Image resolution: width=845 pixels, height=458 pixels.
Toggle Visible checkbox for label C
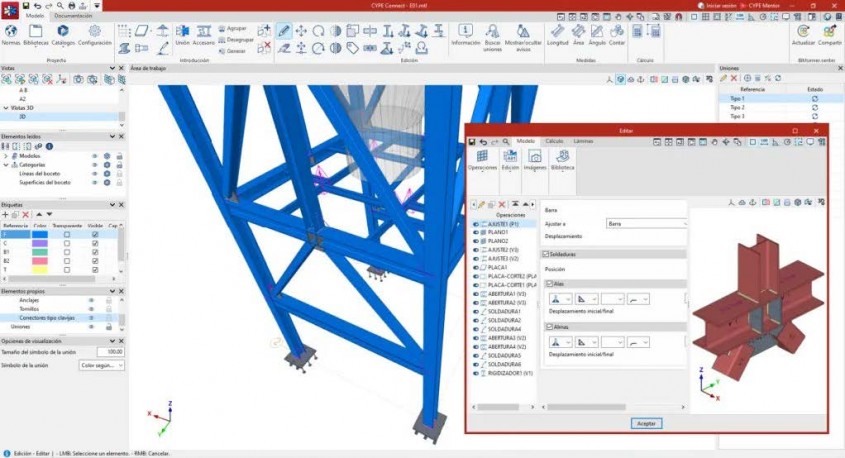click(x=95, y=244)
